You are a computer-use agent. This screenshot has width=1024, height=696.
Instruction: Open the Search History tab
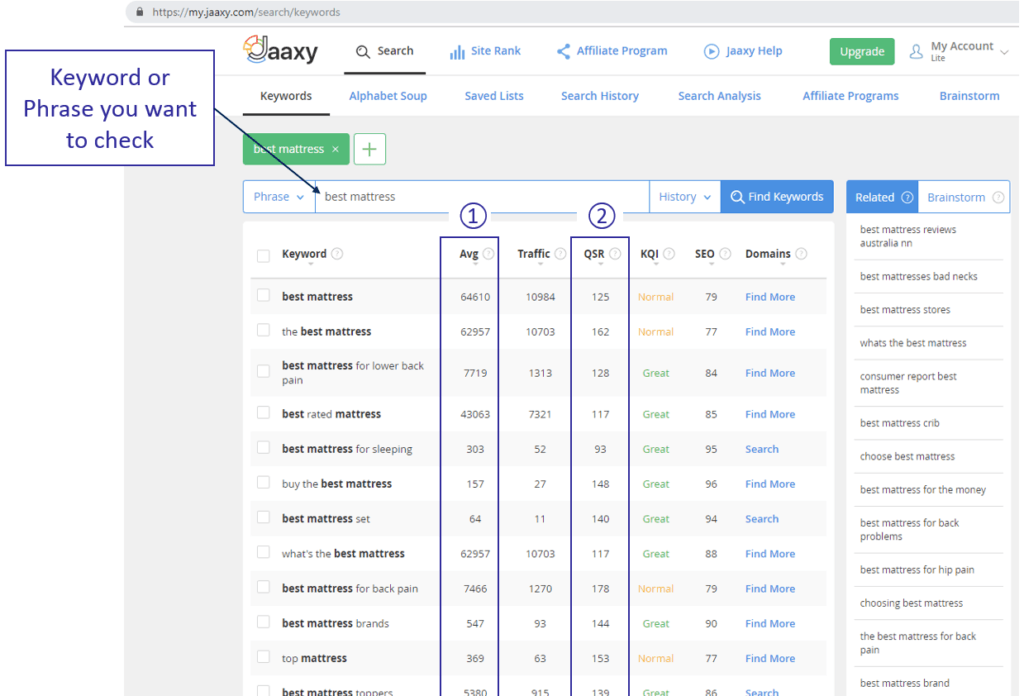[600, 96]
